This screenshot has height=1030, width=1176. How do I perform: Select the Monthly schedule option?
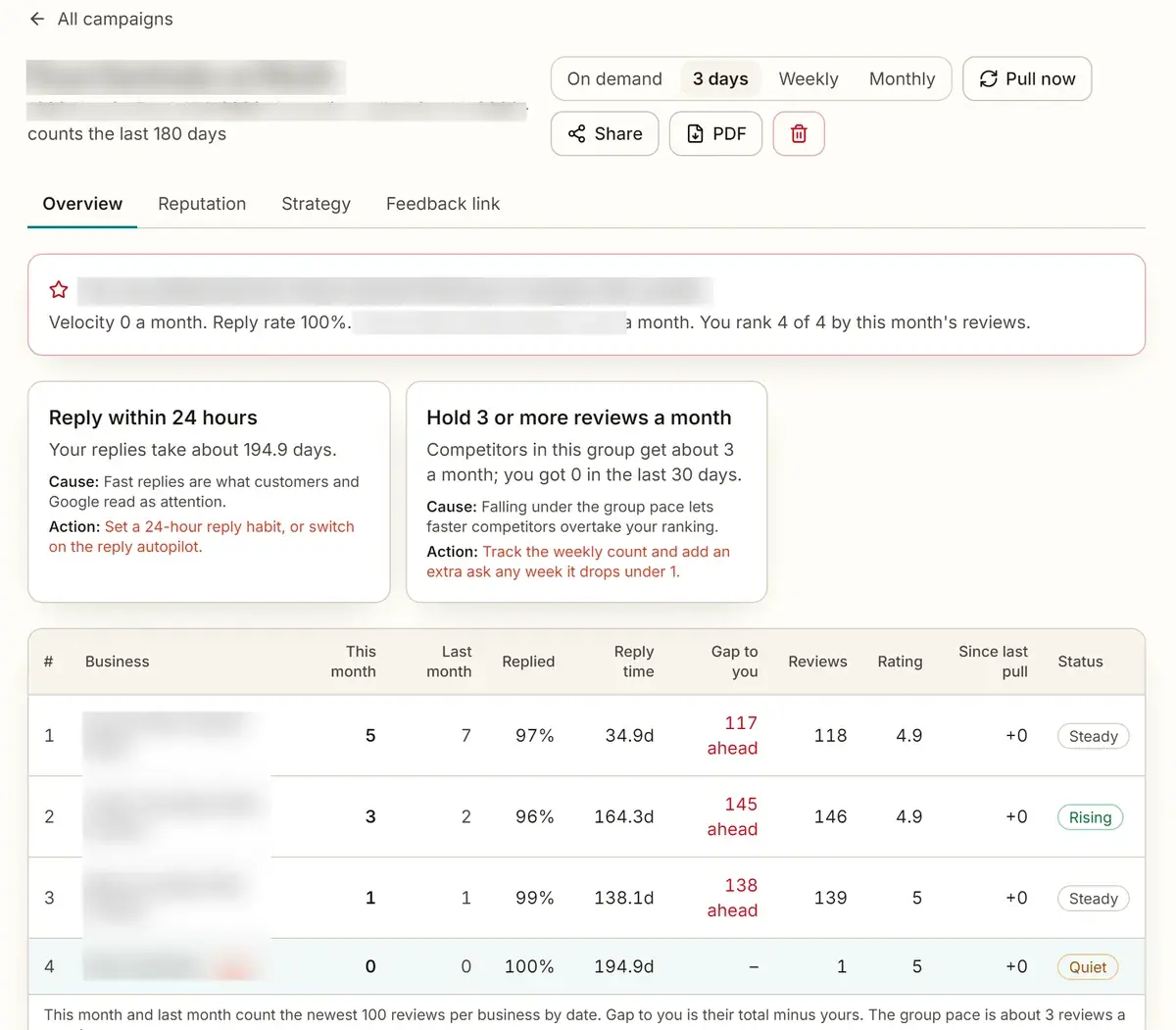point(903,78)
